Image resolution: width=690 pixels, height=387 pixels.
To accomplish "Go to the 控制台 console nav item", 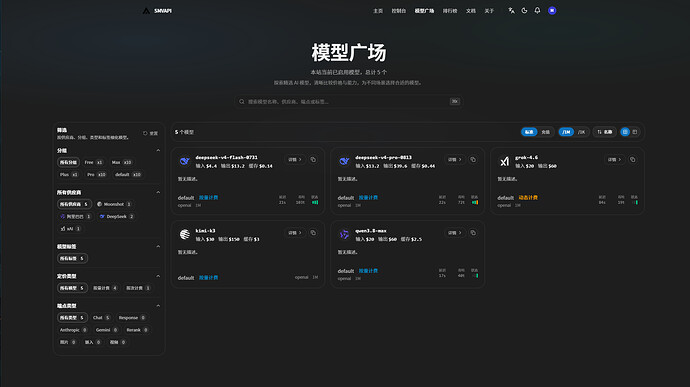I will pyautogui.click(x=399, y=11).
